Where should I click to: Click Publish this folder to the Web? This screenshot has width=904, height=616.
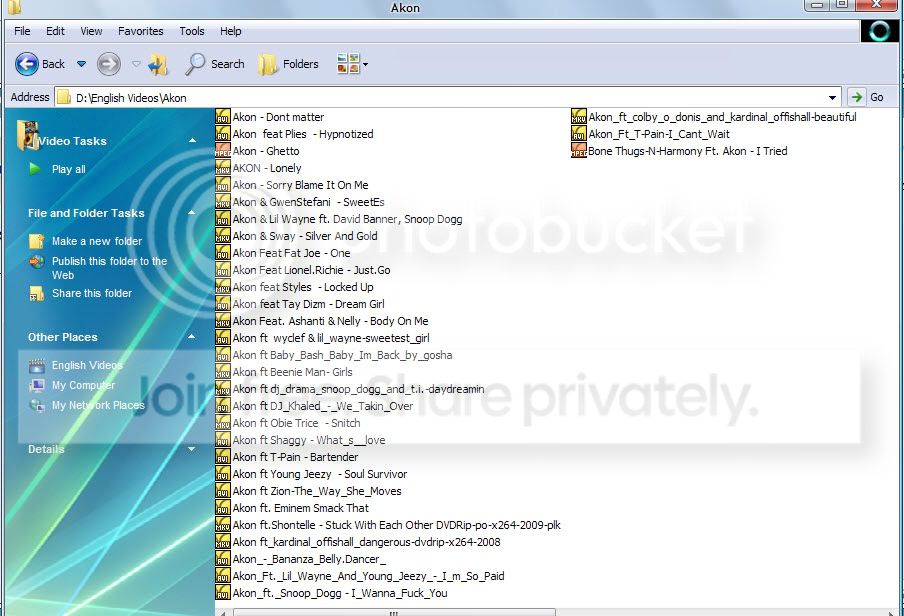pos(110,268)
